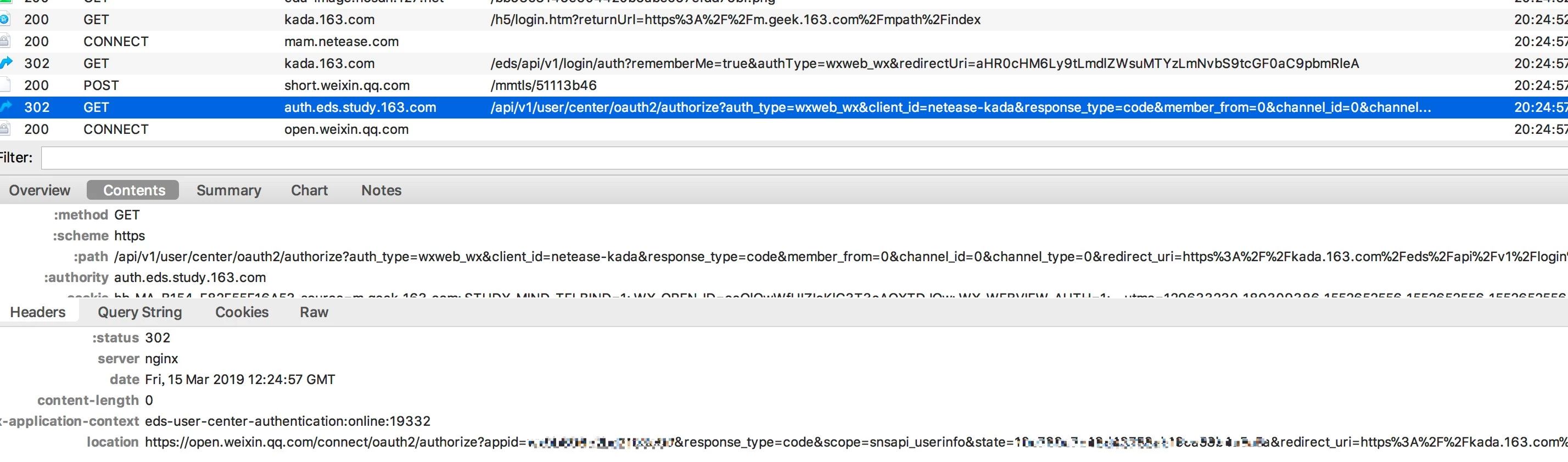
Task: Click the lock icon of the open.weixin.qq.com row
Action: pos(5,129)
